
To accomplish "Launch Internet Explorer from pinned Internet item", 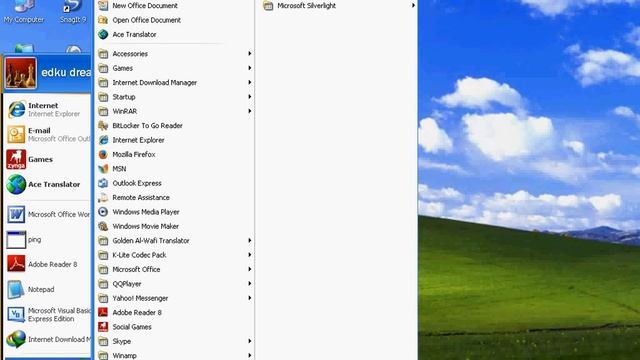I will click(x=17, y=109).
